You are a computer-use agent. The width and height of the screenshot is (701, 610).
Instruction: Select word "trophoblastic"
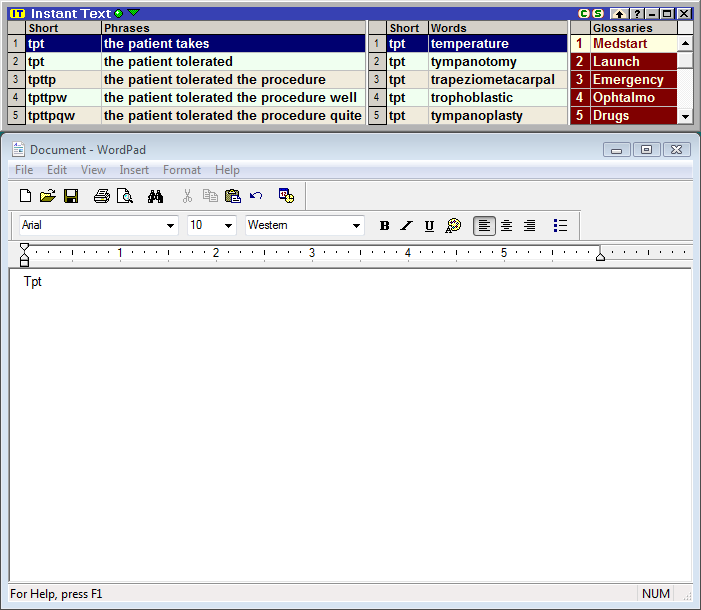(x=498, y=97)
